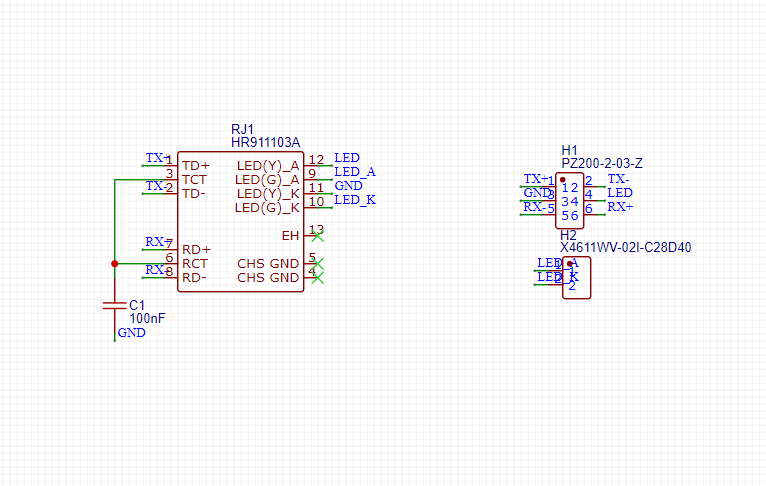Select the no-connect marker on pin 4
This screenshot has width=766, height=486.
coord(318,278)
